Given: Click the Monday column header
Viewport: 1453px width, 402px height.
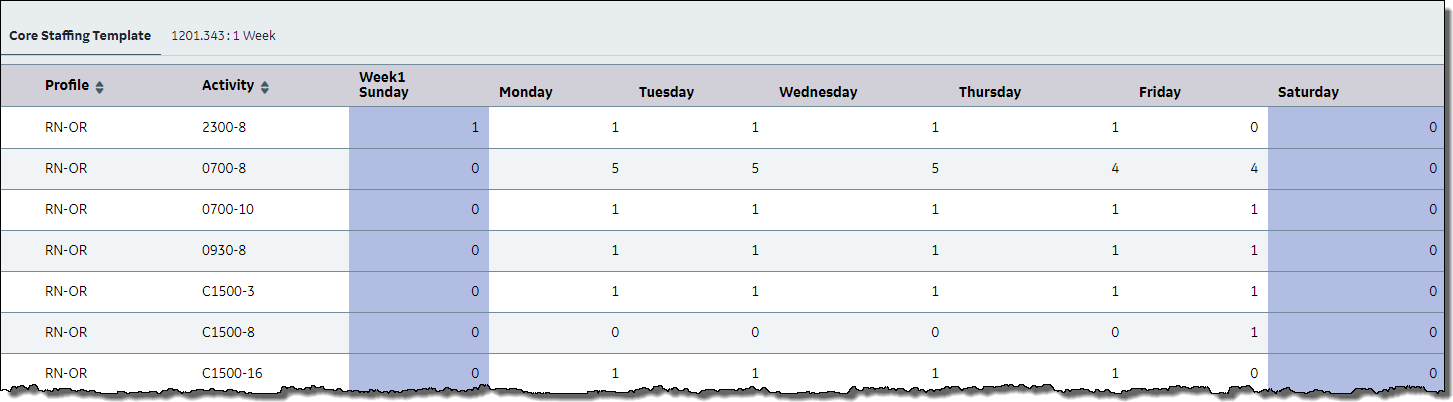Looking at the screenshot, I should 526,92.
